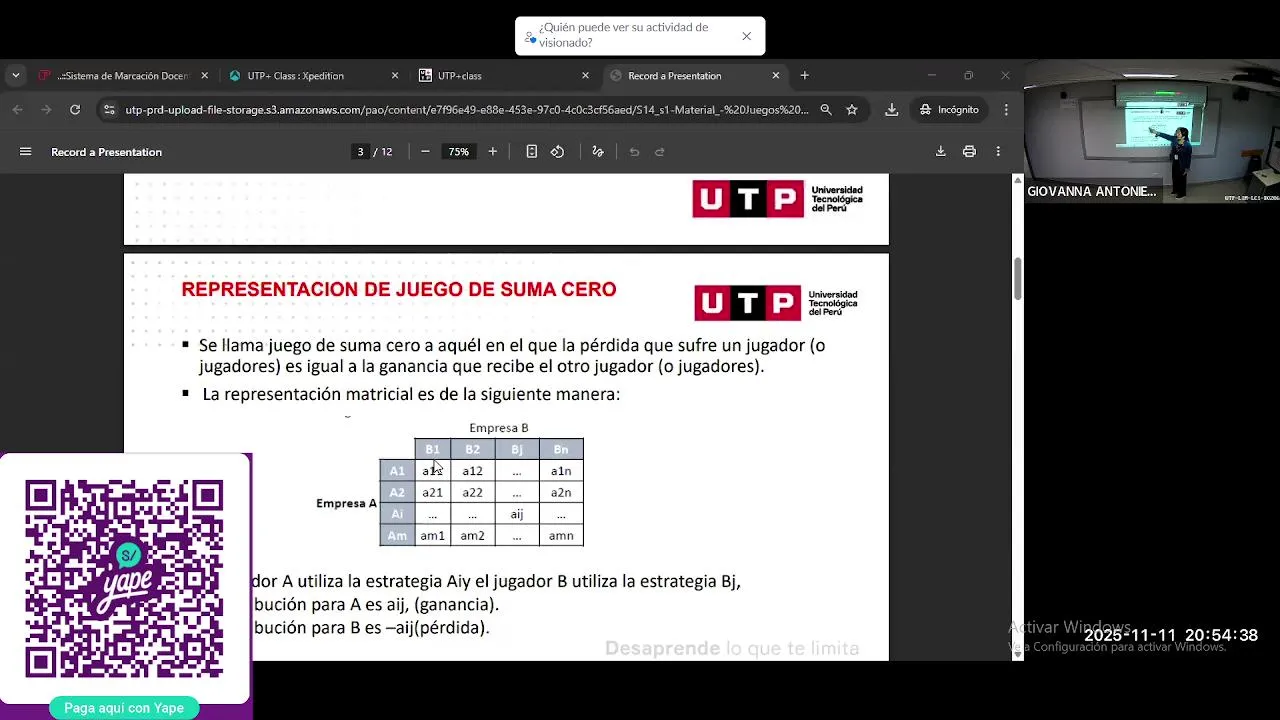Dismiss the viewing activity notification
The width and height of the screenshot is (1280, 720).
pyautogui.click(x=747, y=36)
